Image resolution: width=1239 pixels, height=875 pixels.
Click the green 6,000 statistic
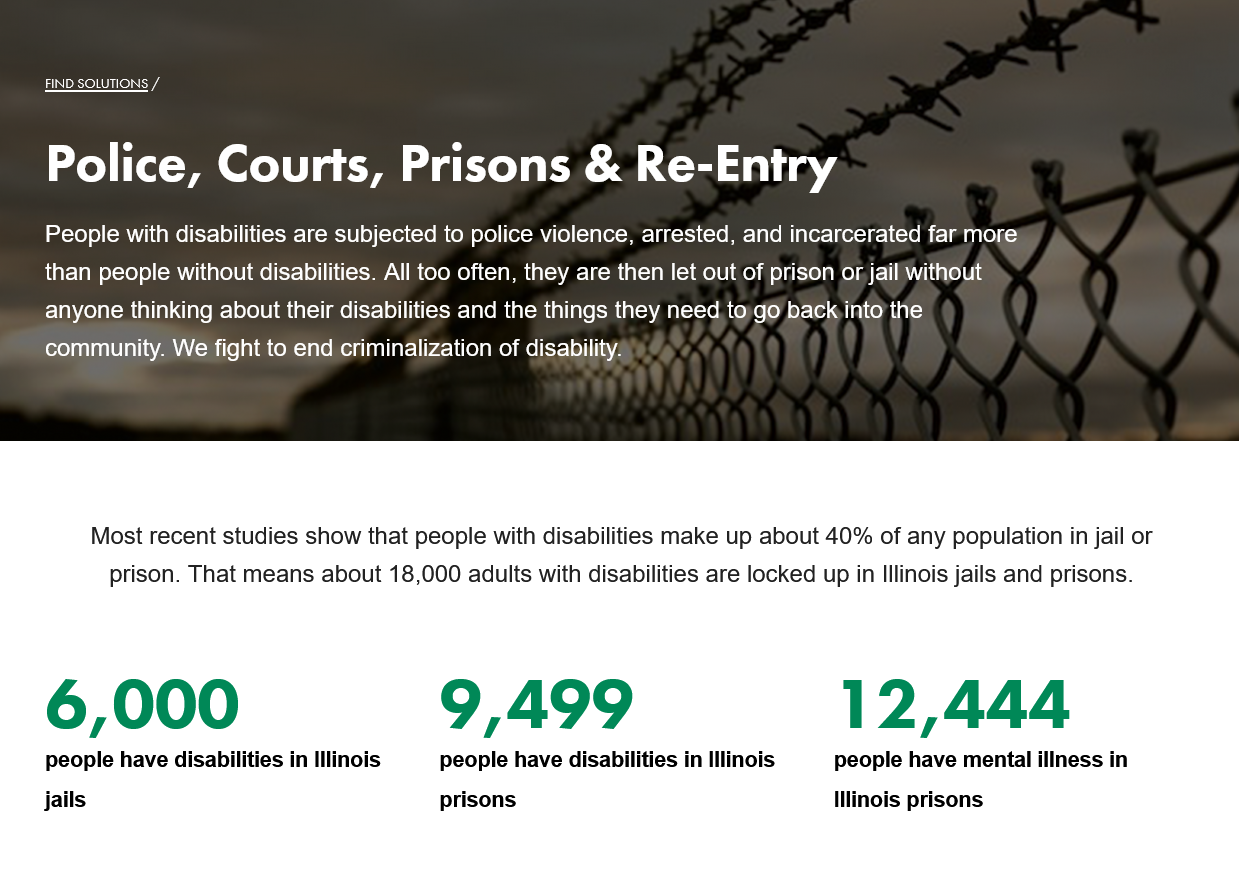click(142, 705)
